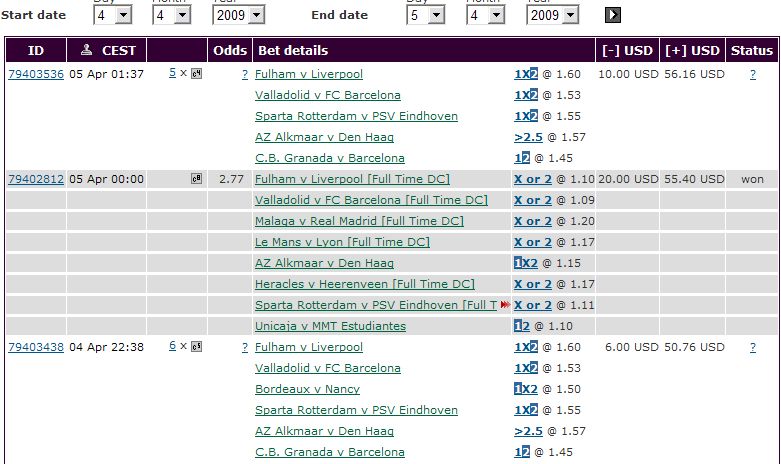Click the system bet icon in row 79403536
Viewport: 781px width, 464px height.
click(197, 74)
